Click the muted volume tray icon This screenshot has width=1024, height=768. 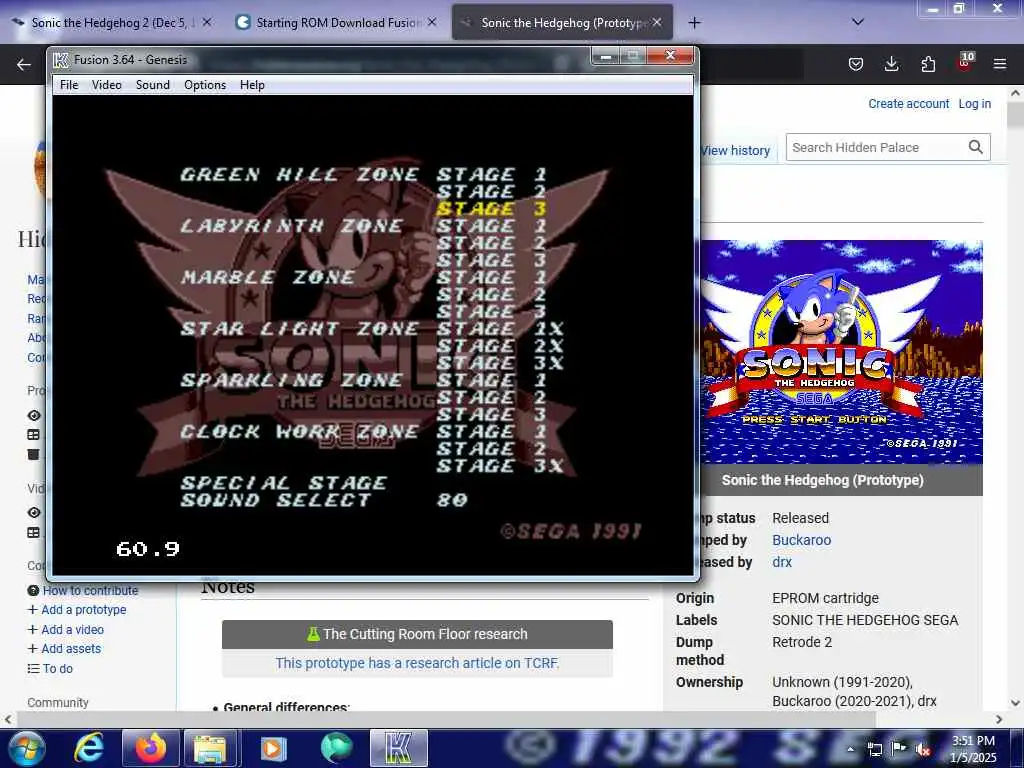click(923, 750)
